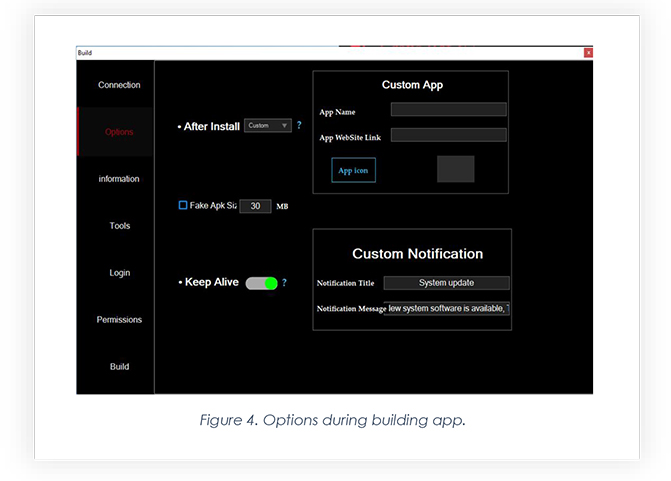
Task: Edit the Notification Message field
Action: (446, 308)
